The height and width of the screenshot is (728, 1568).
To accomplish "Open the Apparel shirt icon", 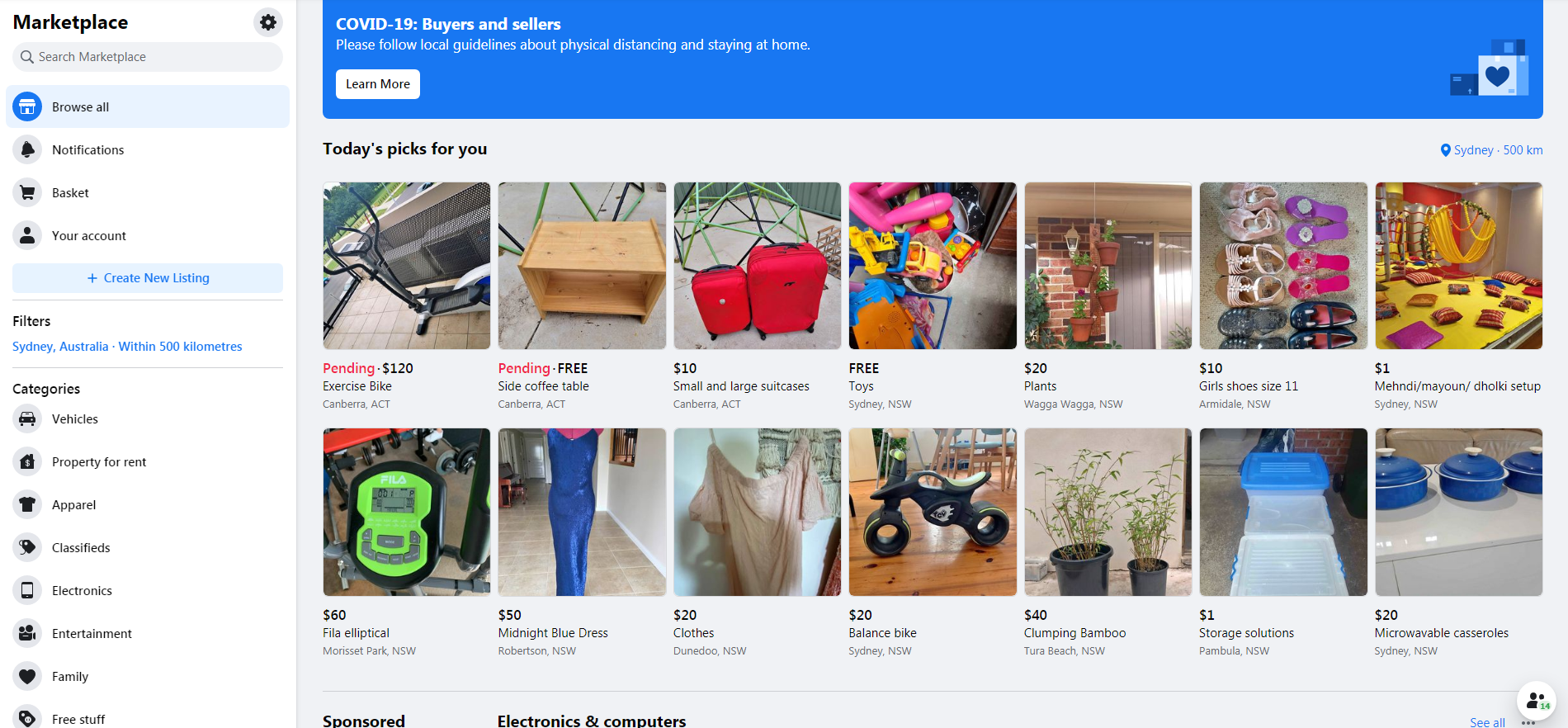I will pos(27,504).
